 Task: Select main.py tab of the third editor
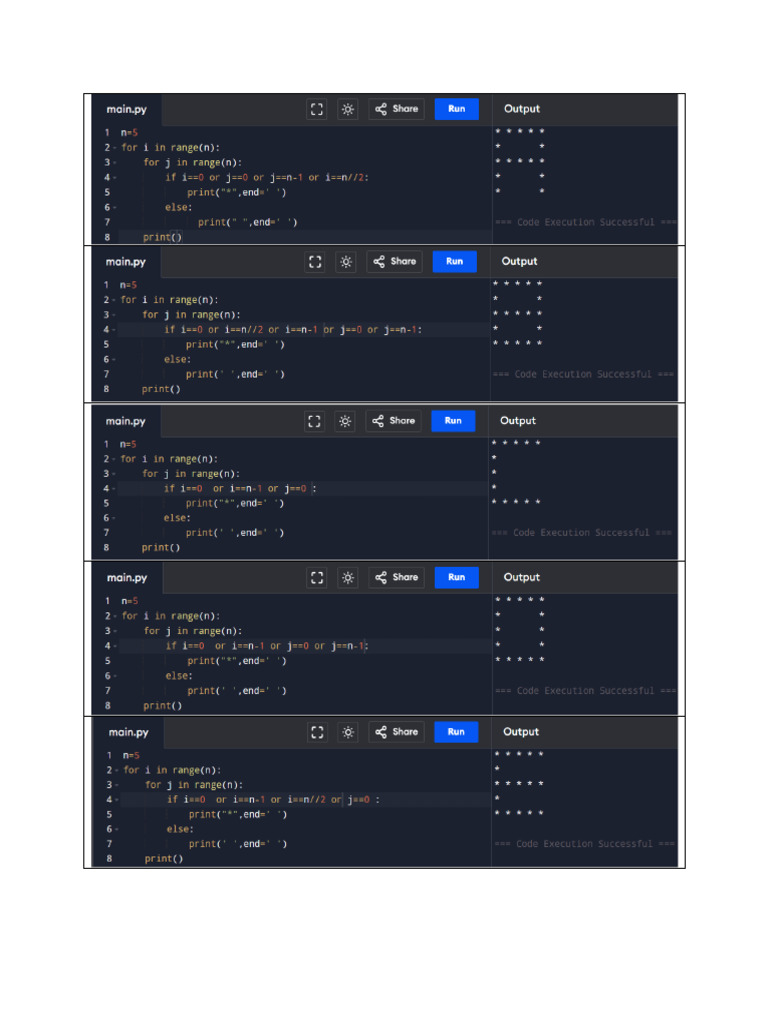[125, 421]
